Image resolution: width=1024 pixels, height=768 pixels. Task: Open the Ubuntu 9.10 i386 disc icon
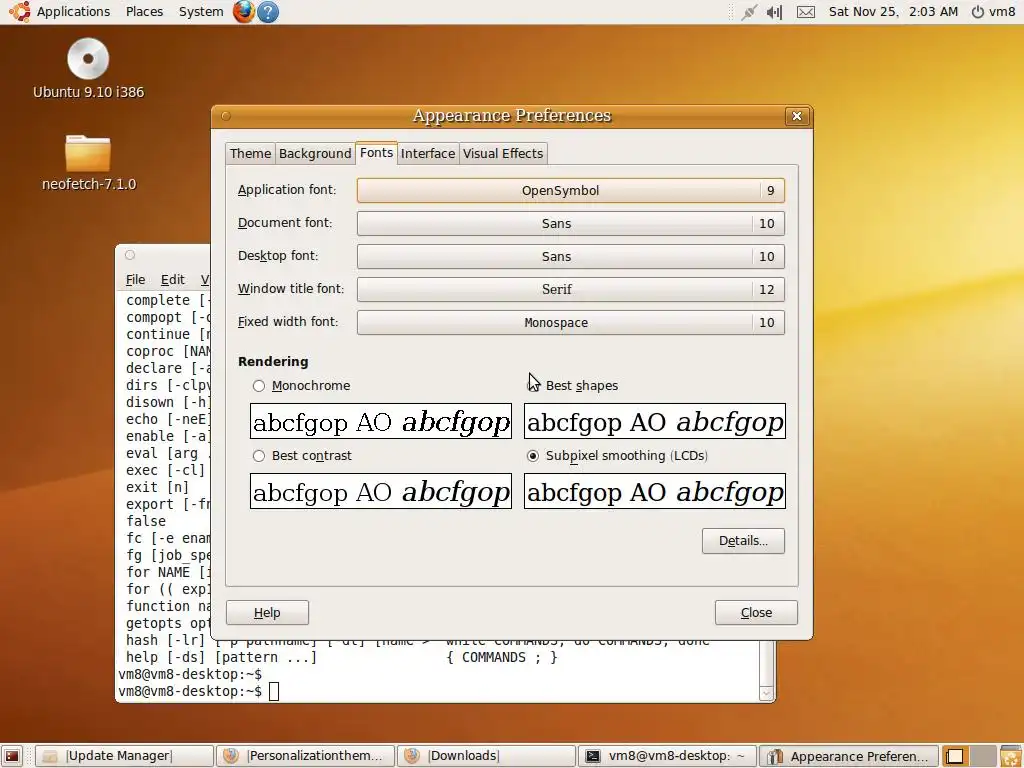tap(88, 69)
